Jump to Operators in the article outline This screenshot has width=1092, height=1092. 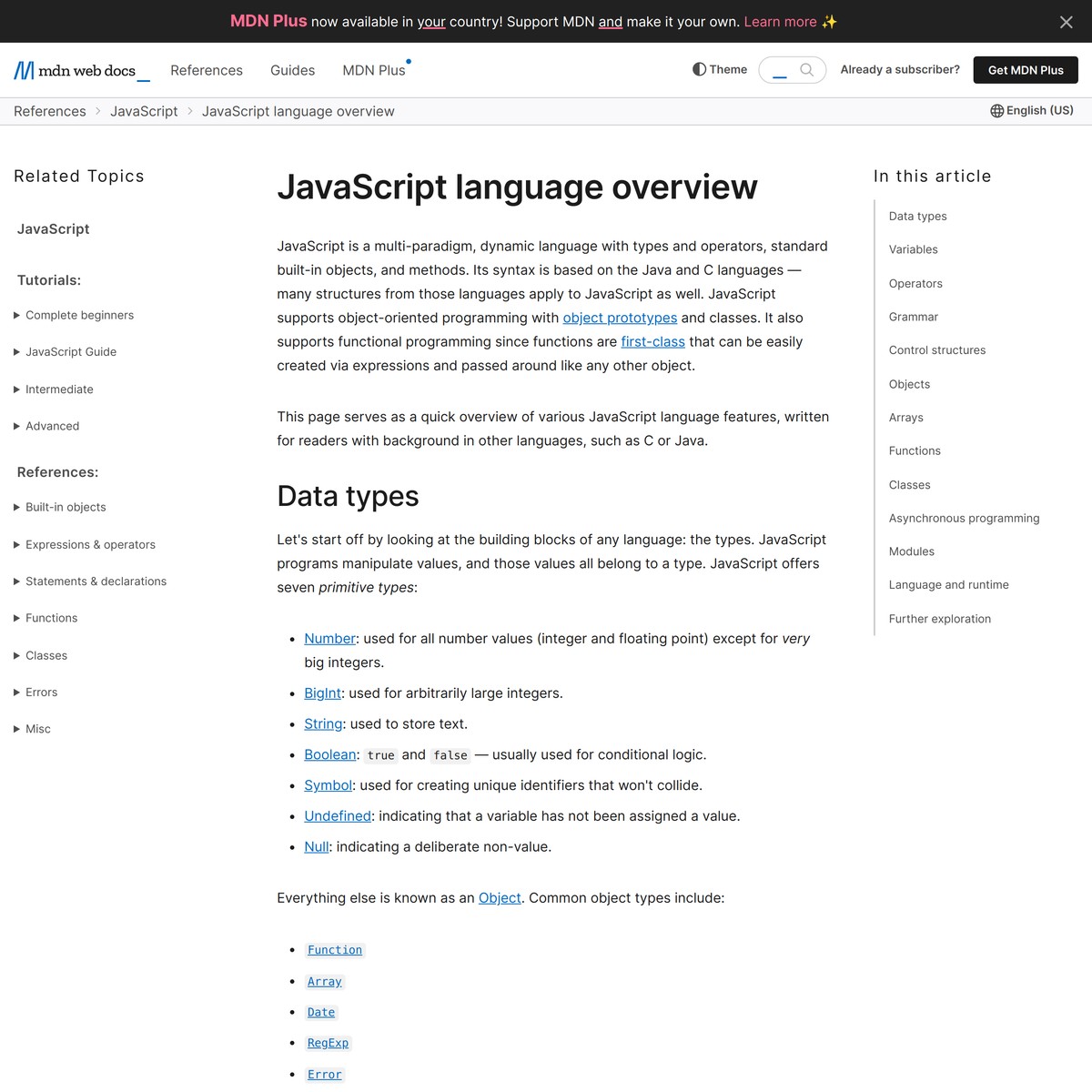coord(915,283)
